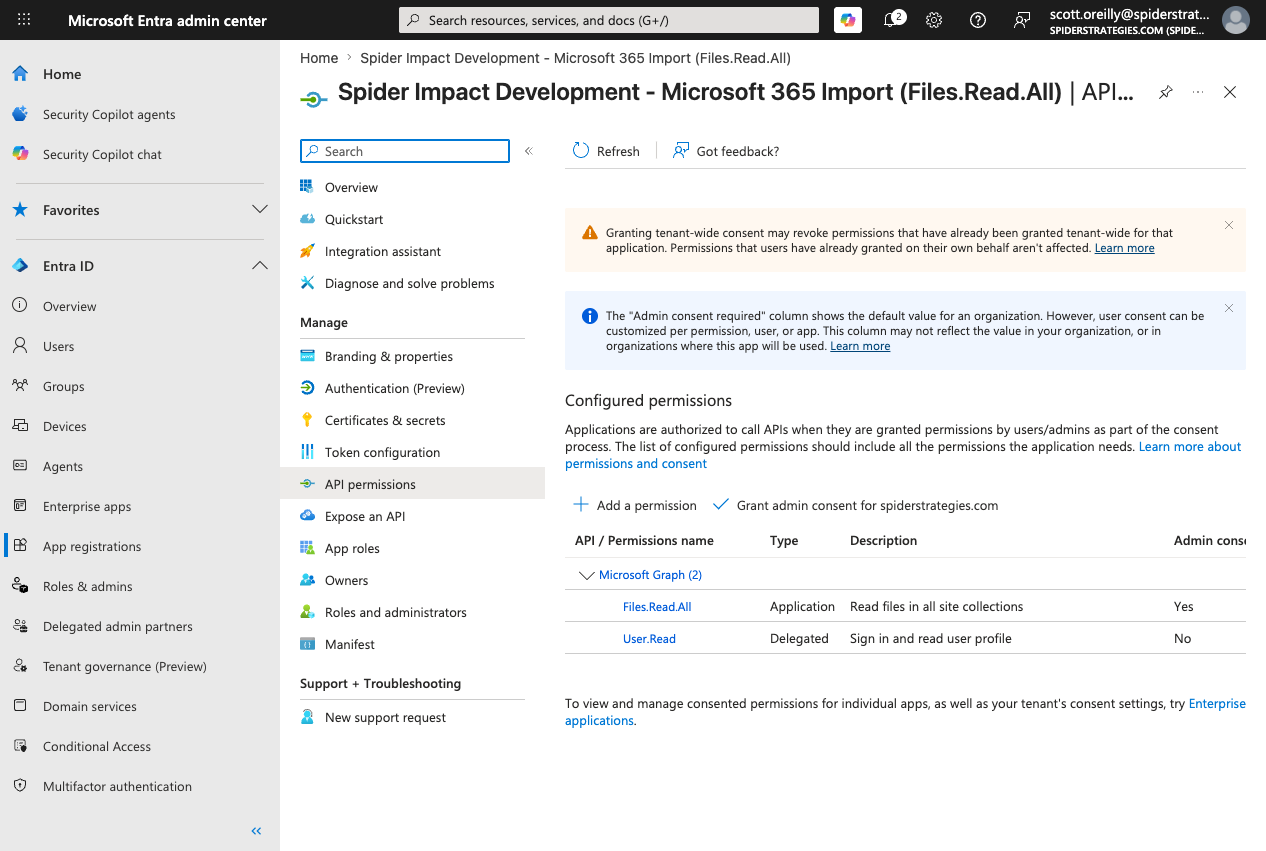The width and height of the screenshot is (1266, 851).
Task: Dismiss the Admin consent required info banner
Action: (x=1229, y=308)
